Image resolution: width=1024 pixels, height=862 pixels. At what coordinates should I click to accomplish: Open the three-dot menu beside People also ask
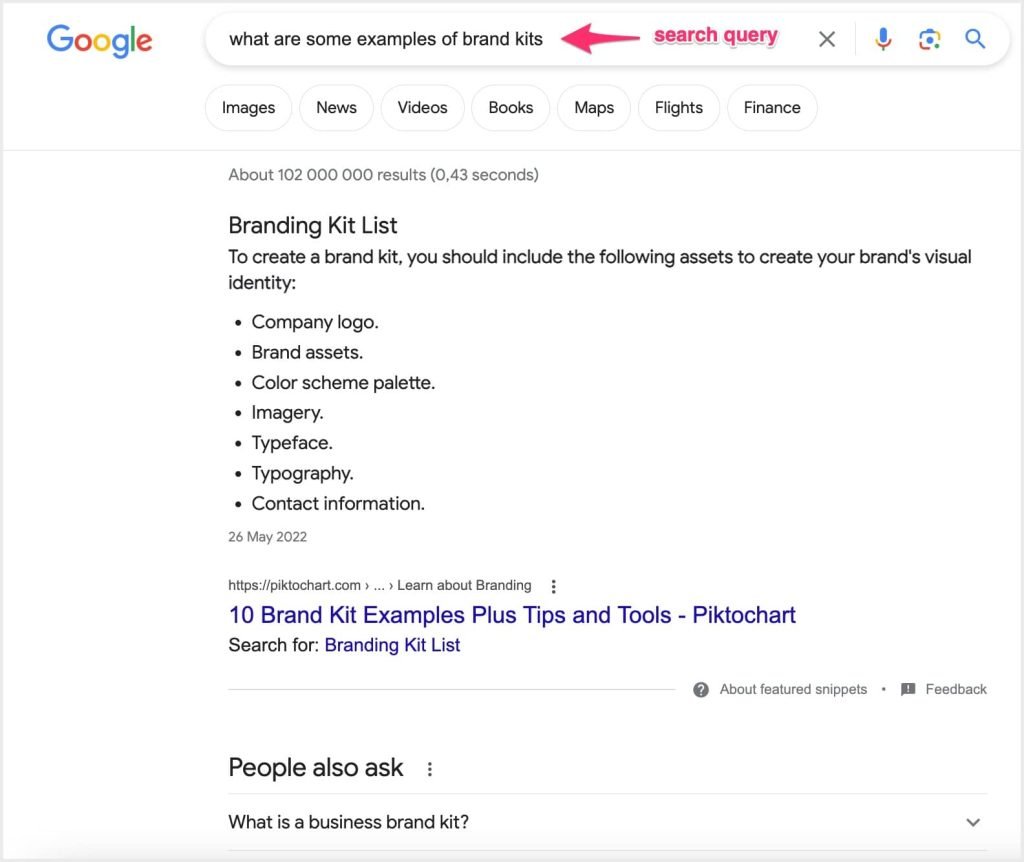[x=430, y=766]
